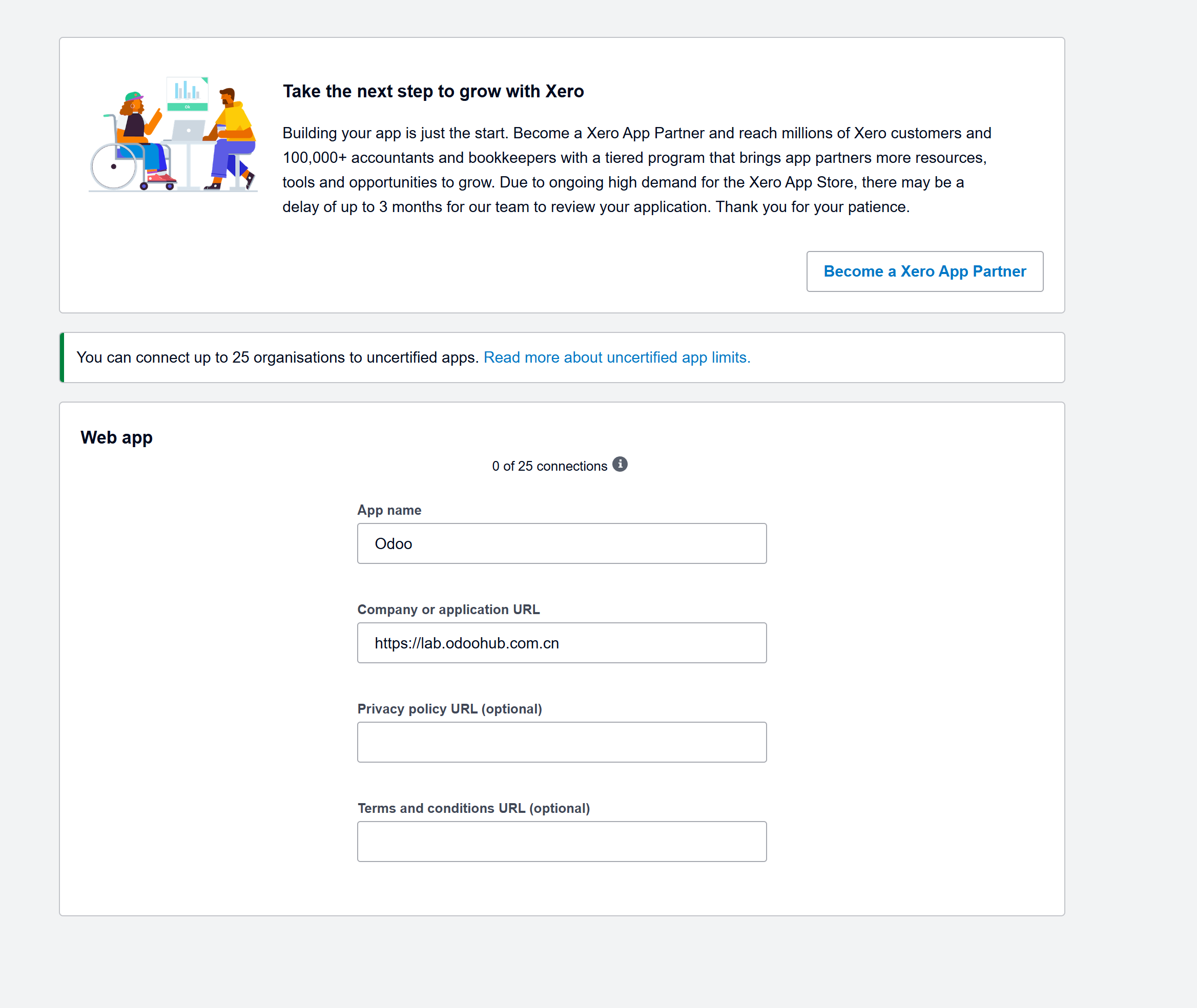Screen dimensions: 1197x1008
Task: Click the Terms and conditions URL field
Action: [561, 842]
